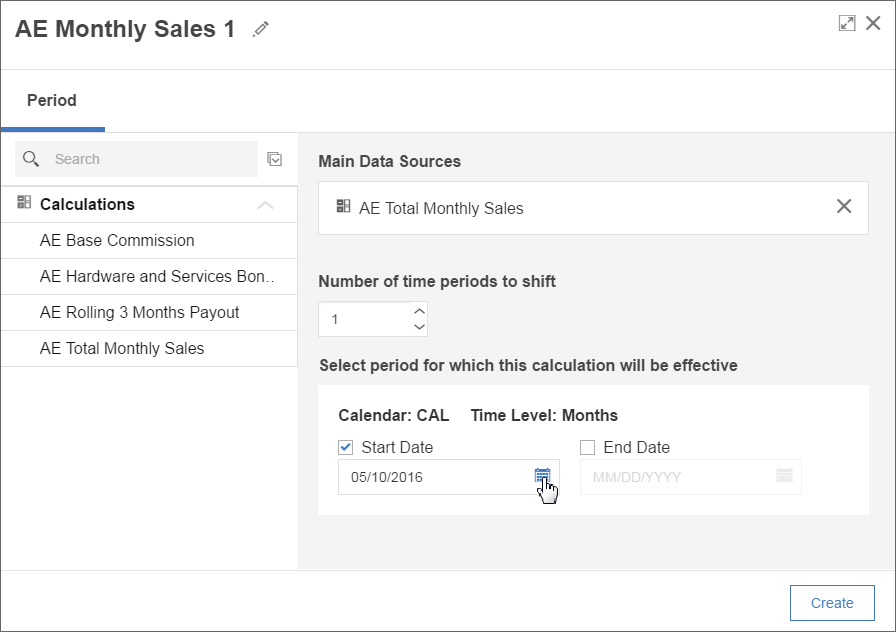Viewport: 896px width, 632px height.
Task: Switch to the Period tab
Action: [x=52, y=100]
